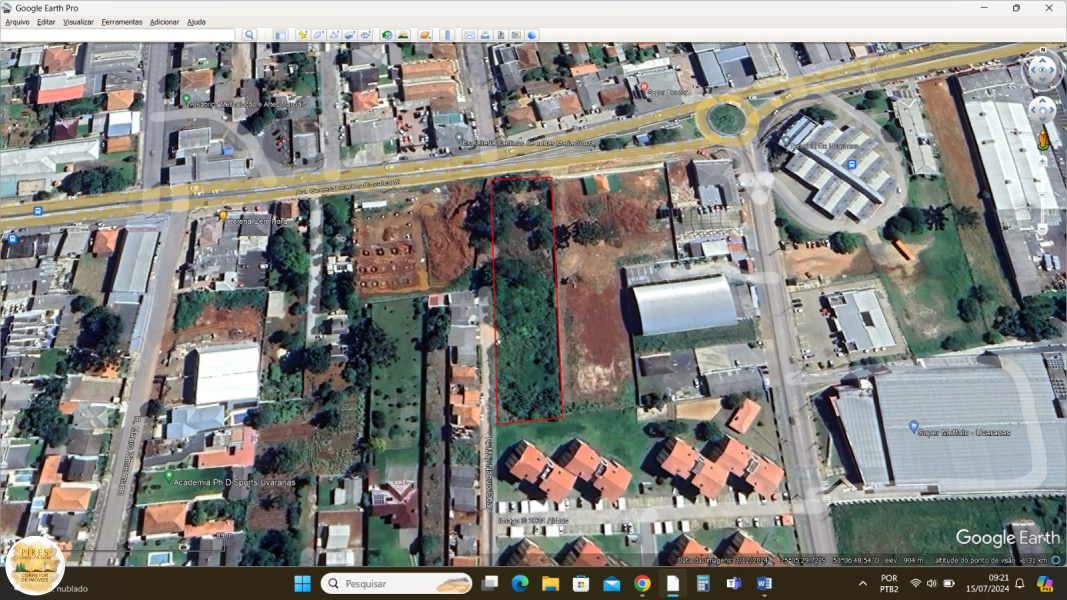1067x600 pixels.
Task: Select the Add Polygon tool
Action: coord(318,35)
